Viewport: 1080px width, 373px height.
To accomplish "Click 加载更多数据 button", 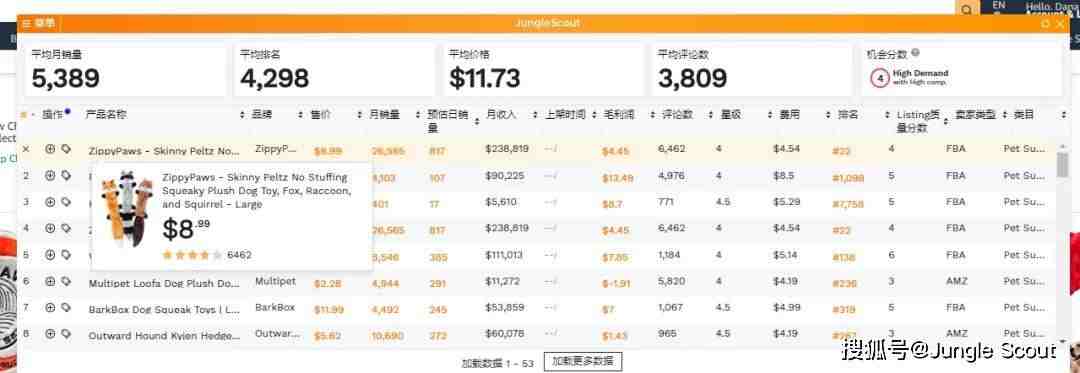I will (x=583, y=362).
